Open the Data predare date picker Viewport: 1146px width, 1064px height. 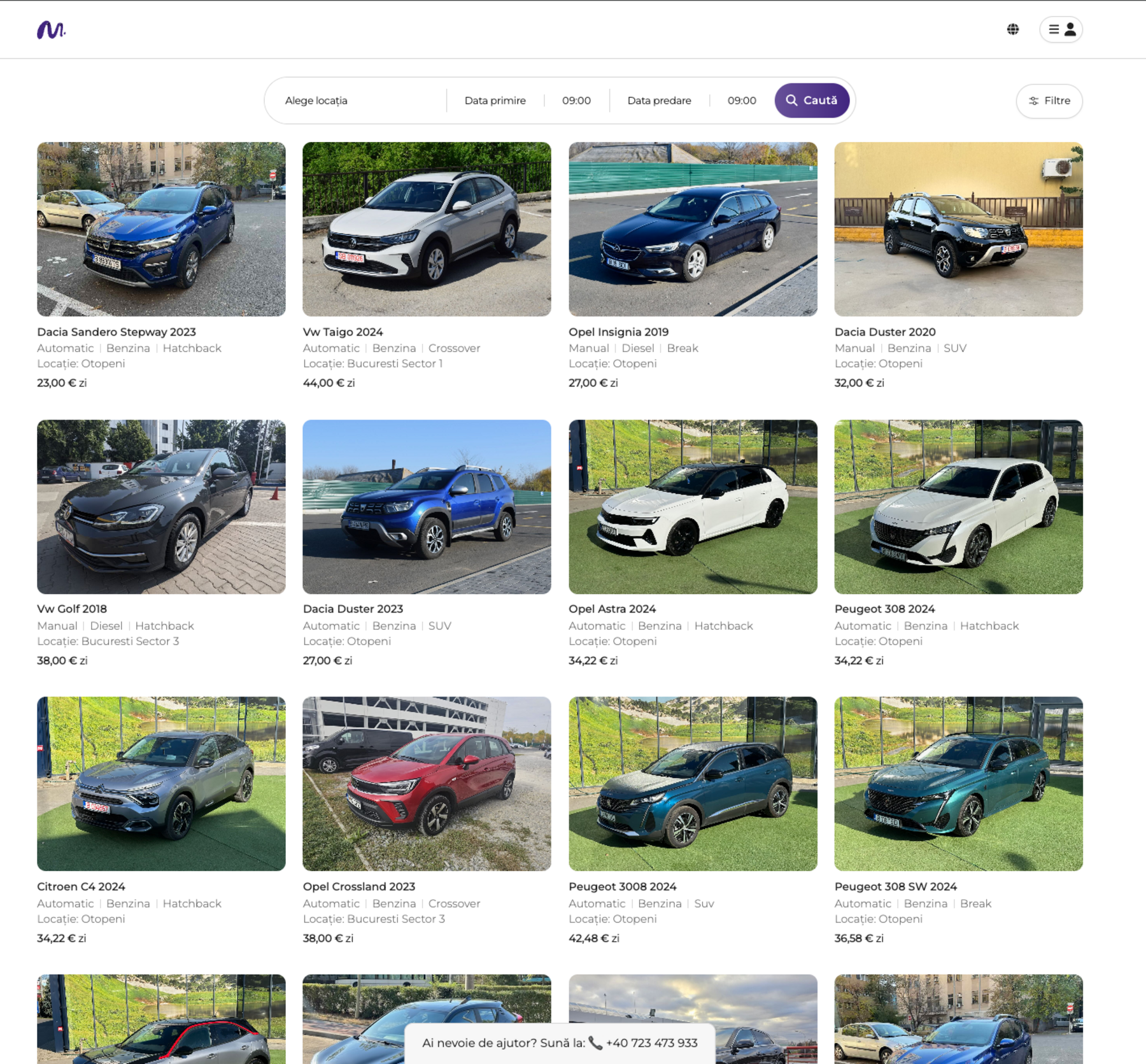click(x=659, y=101)
